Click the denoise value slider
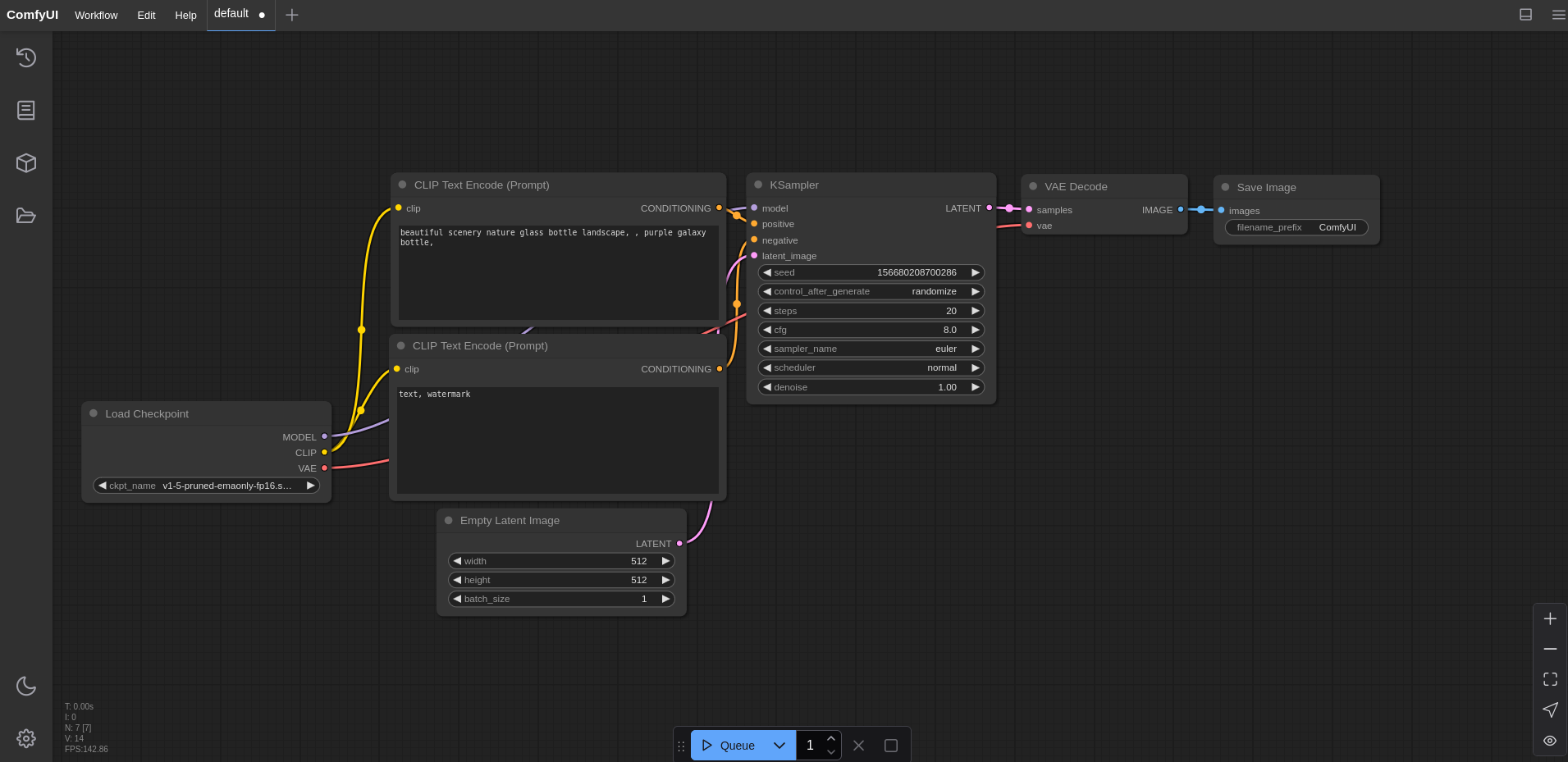The height and width of the screenshot is (762, 1568). (871, 387)
